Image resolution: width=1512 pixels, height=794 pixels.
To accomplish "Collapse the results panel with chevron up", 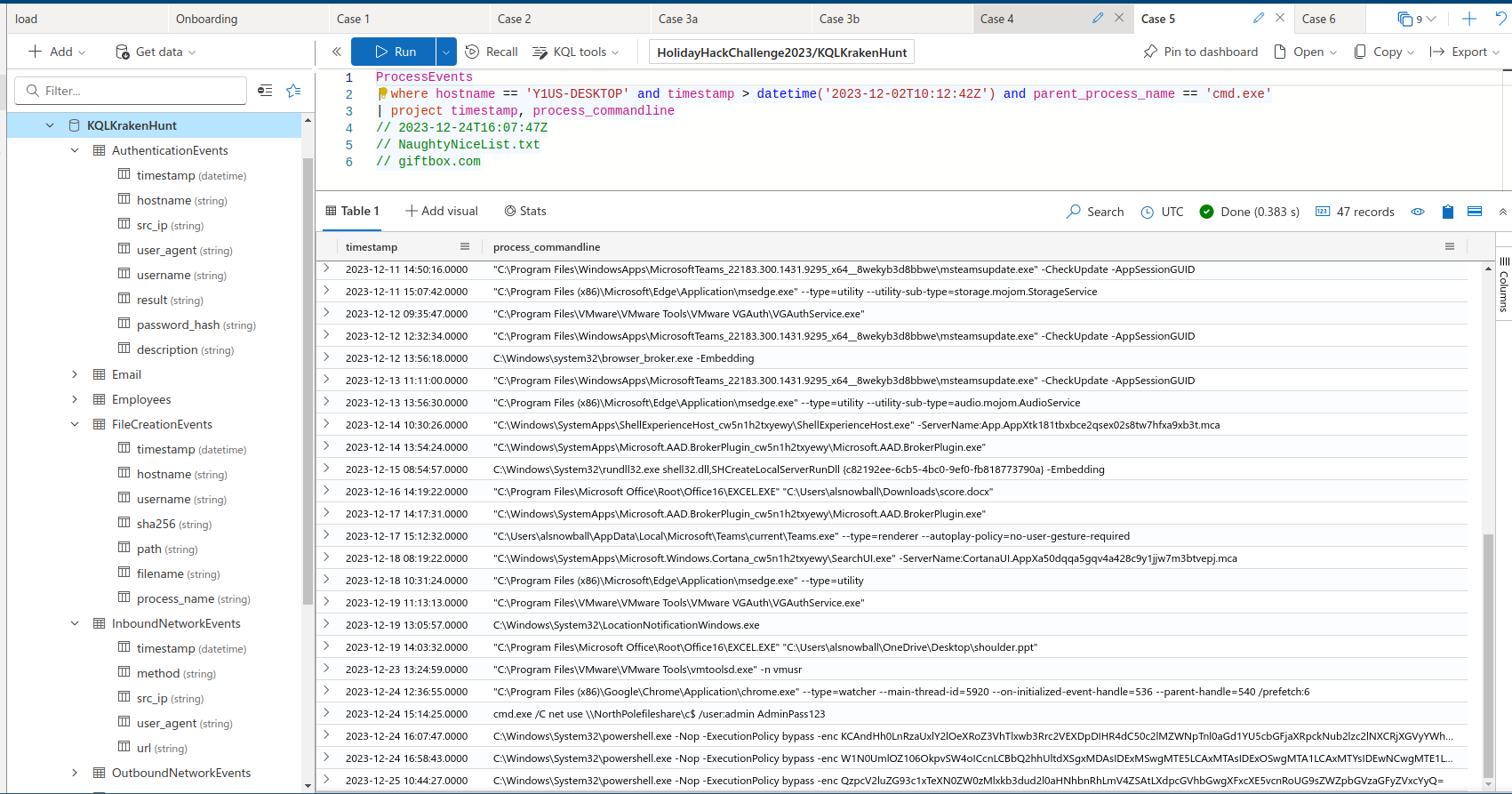I will [1502, 212].
